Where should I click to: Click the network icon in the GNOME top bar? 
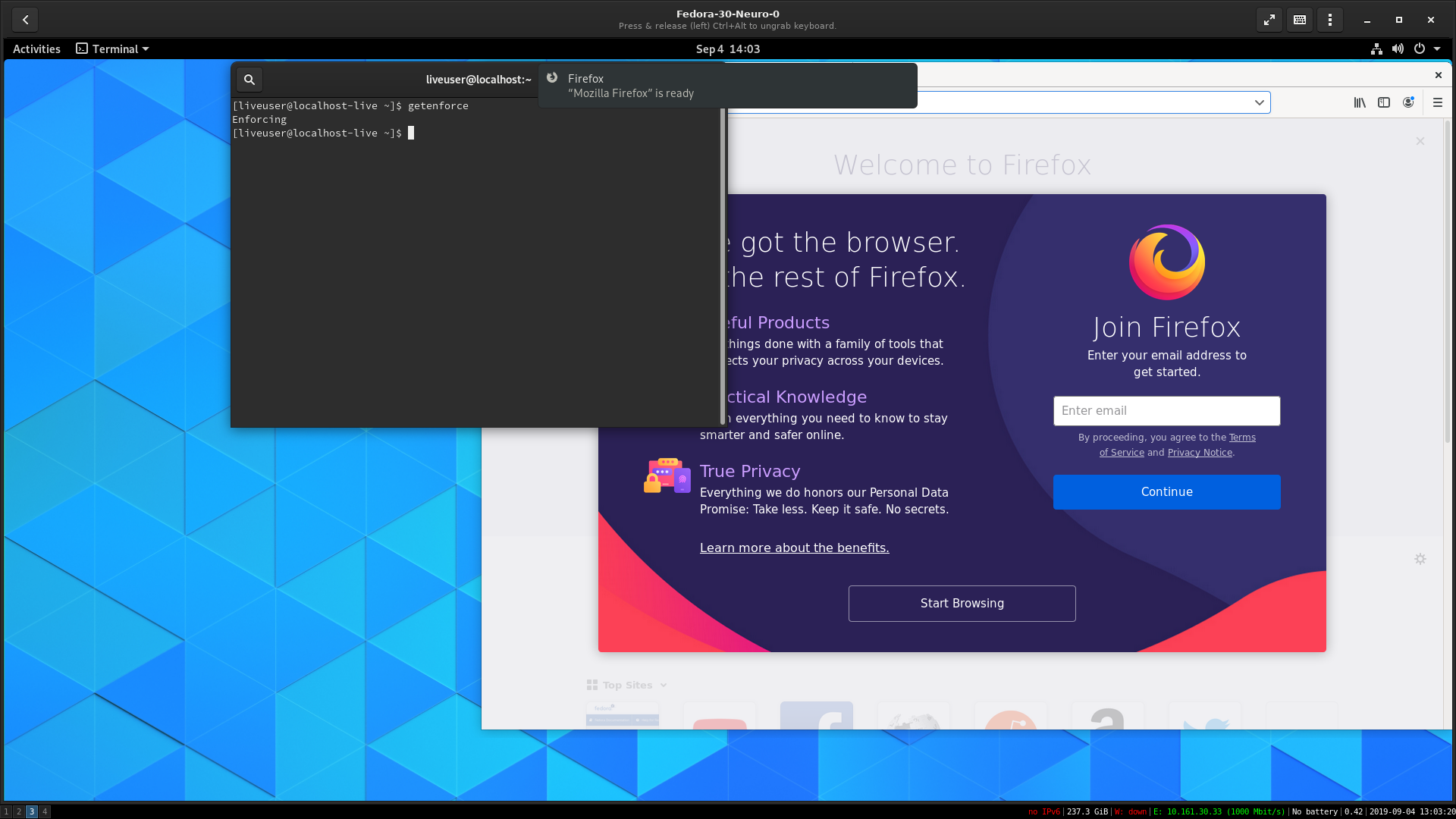[1376, 49]
